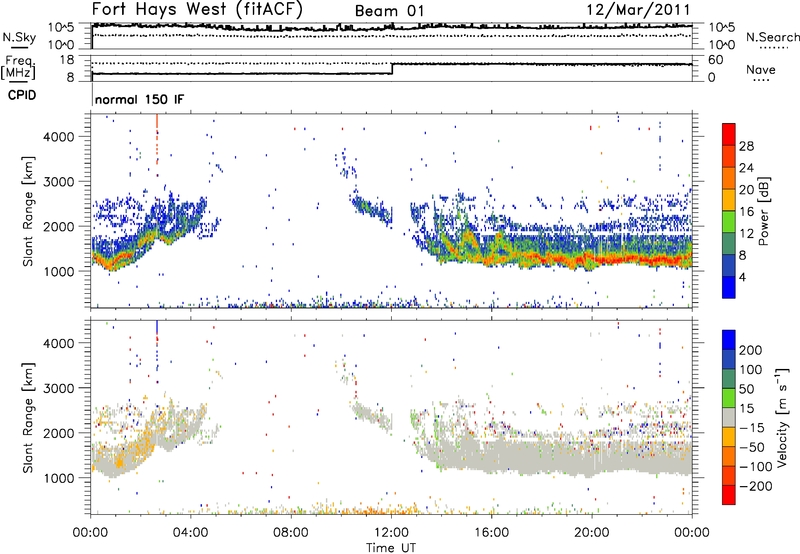The width and height of the screenshot is (800, 554).
Task: Click the '-50' velocity colorbar label
Action: coord(752,447)
